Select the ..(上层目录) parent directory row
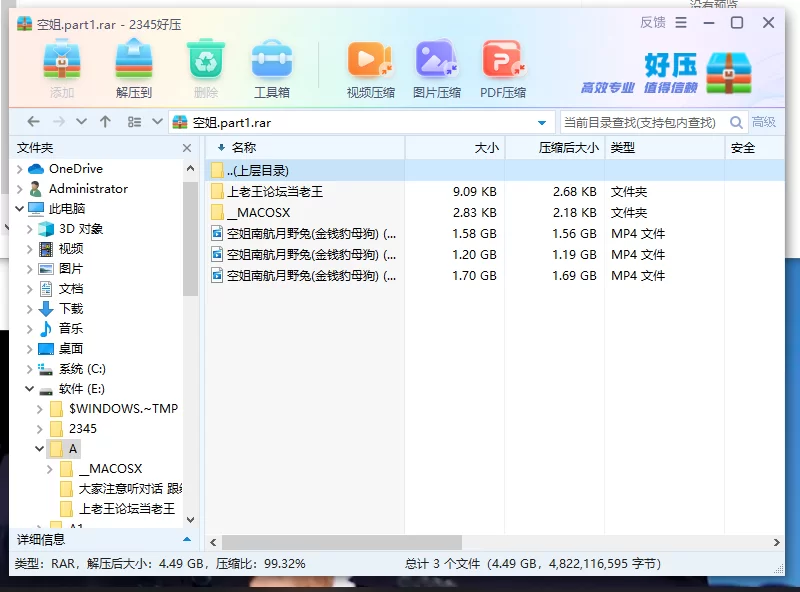The height and width of the screenshot is (592, 800). pyautogui.click(x=495, y=170)
